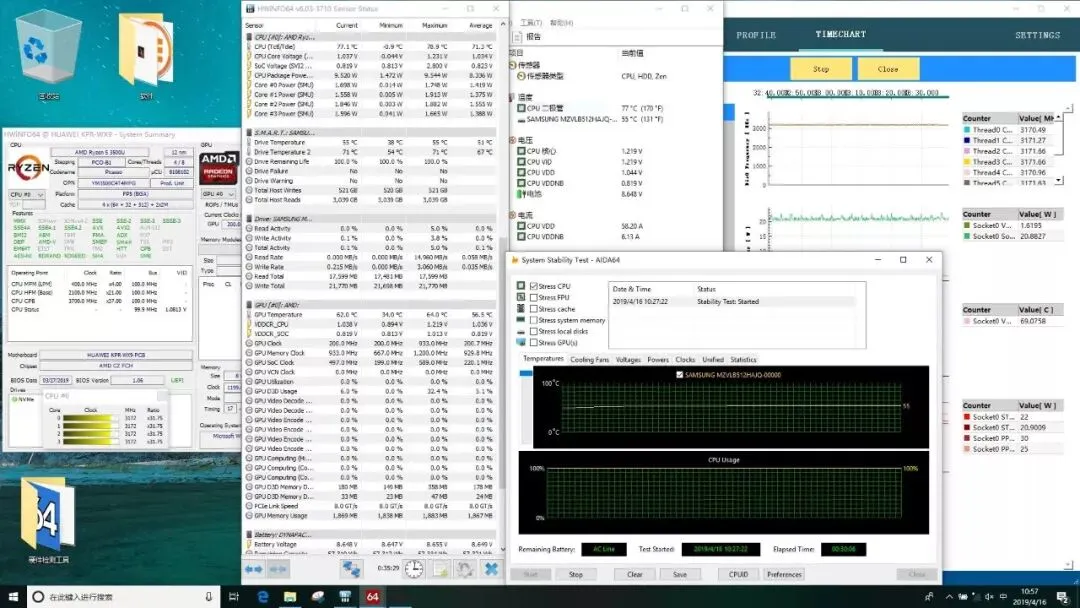Click the yellow Close button in the time chart
Image resolution: width=1080 pixels, height=608 pixels.
(888, 69)
